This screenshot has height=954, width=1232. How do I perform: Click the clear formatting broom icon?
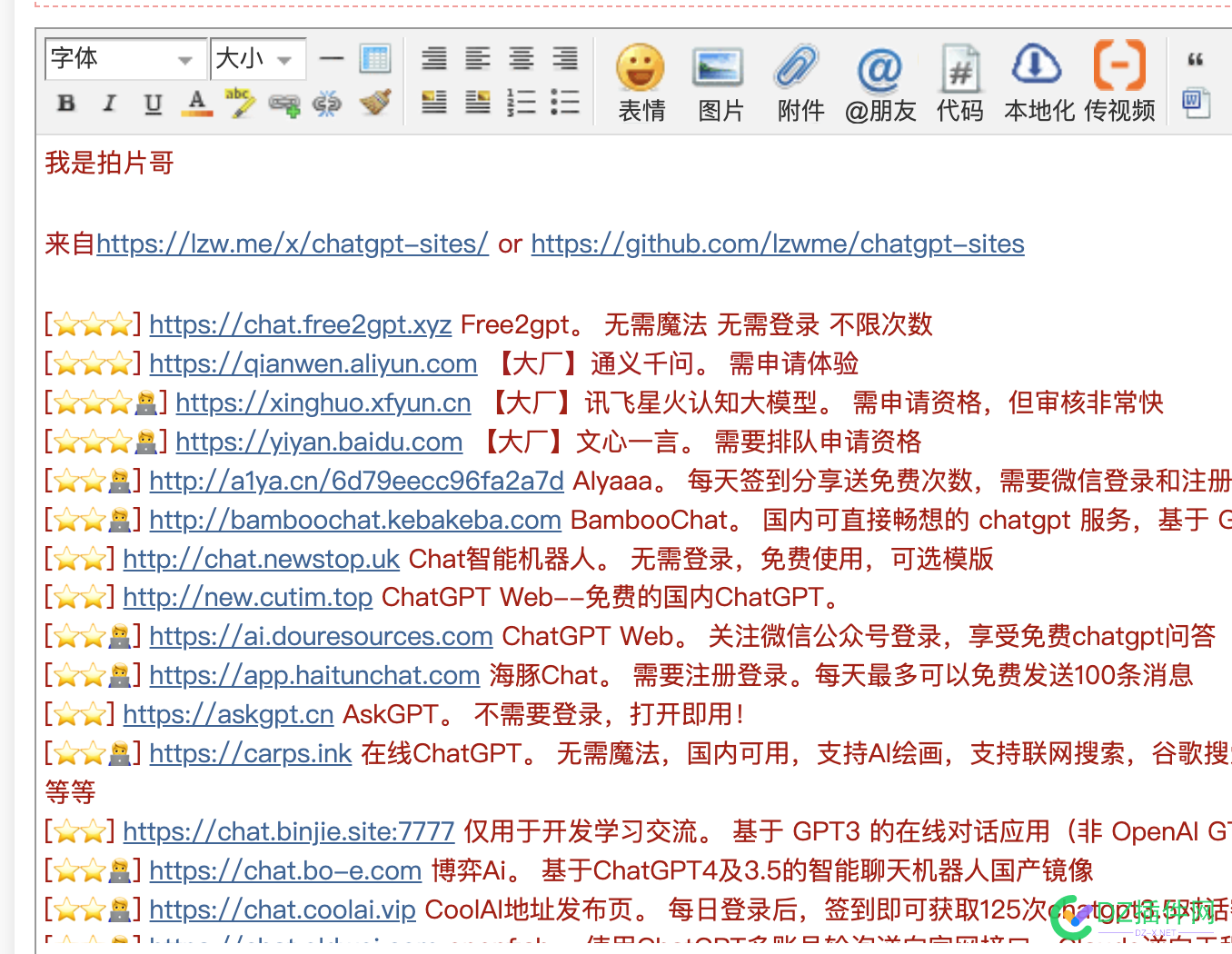pos(374,103)
